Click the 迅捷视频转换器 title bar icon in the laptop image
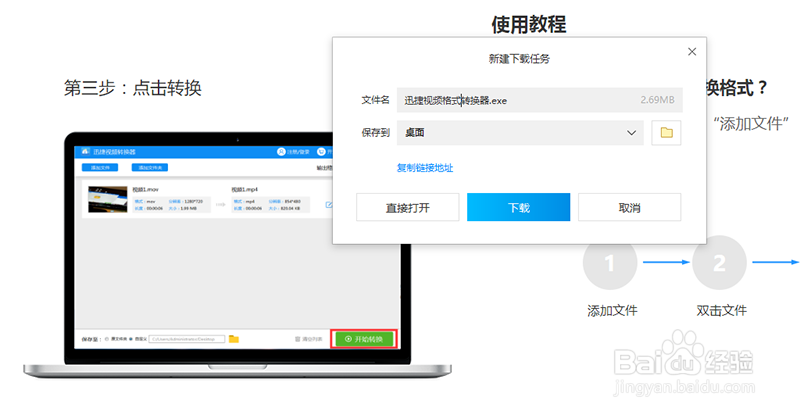The height and width of the screenshot is (415, 800). [x=85, y=152]
